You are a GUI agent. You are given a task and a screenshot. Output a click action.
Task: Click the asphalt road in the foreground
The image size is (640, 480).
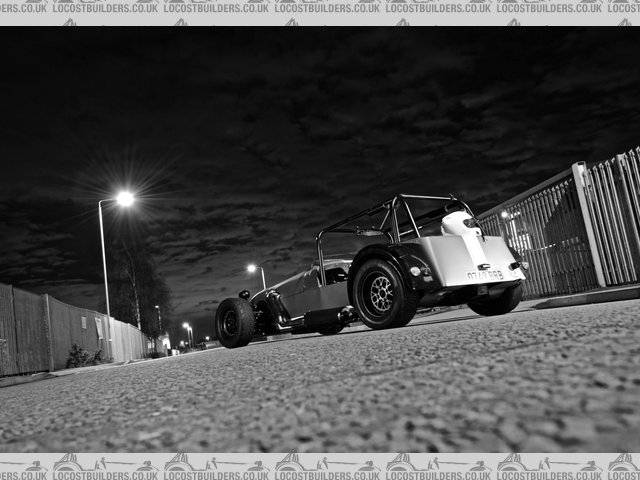(320, 400)
